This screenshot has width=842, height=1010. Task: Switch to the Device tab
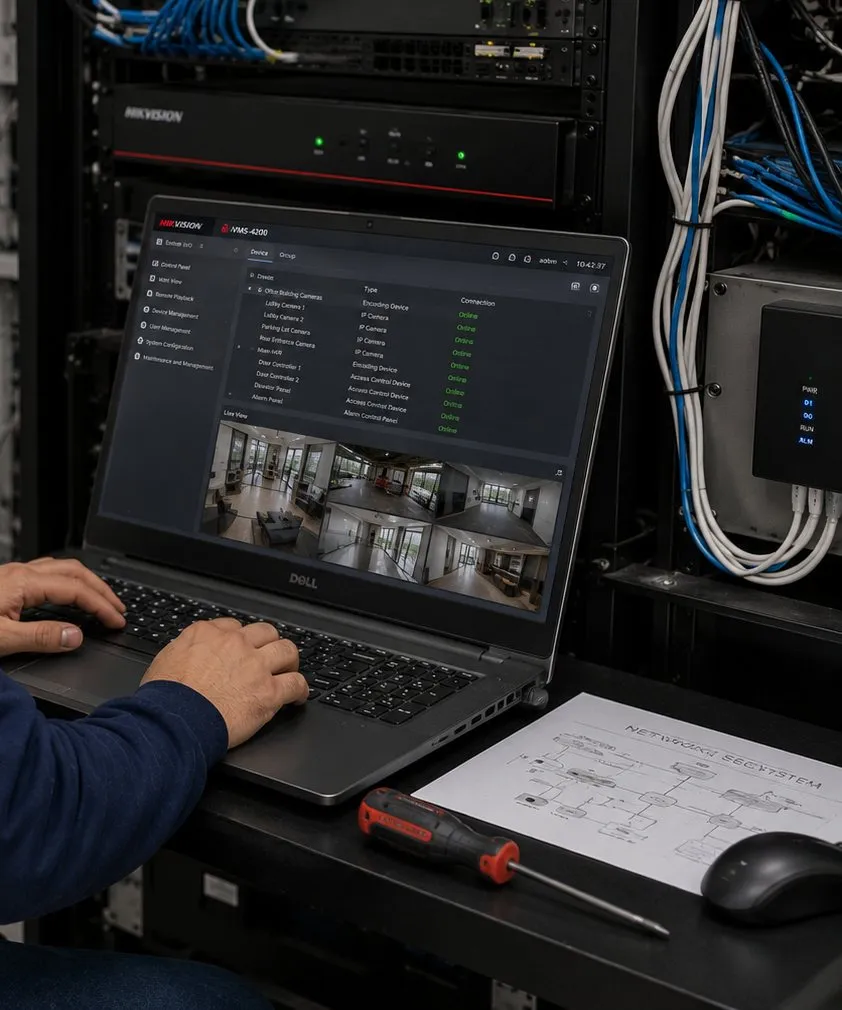point(259,252)
